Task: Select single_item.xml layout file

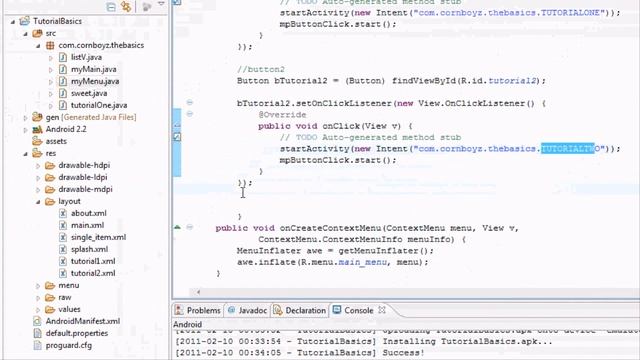Action: click(x=98, y=237)
